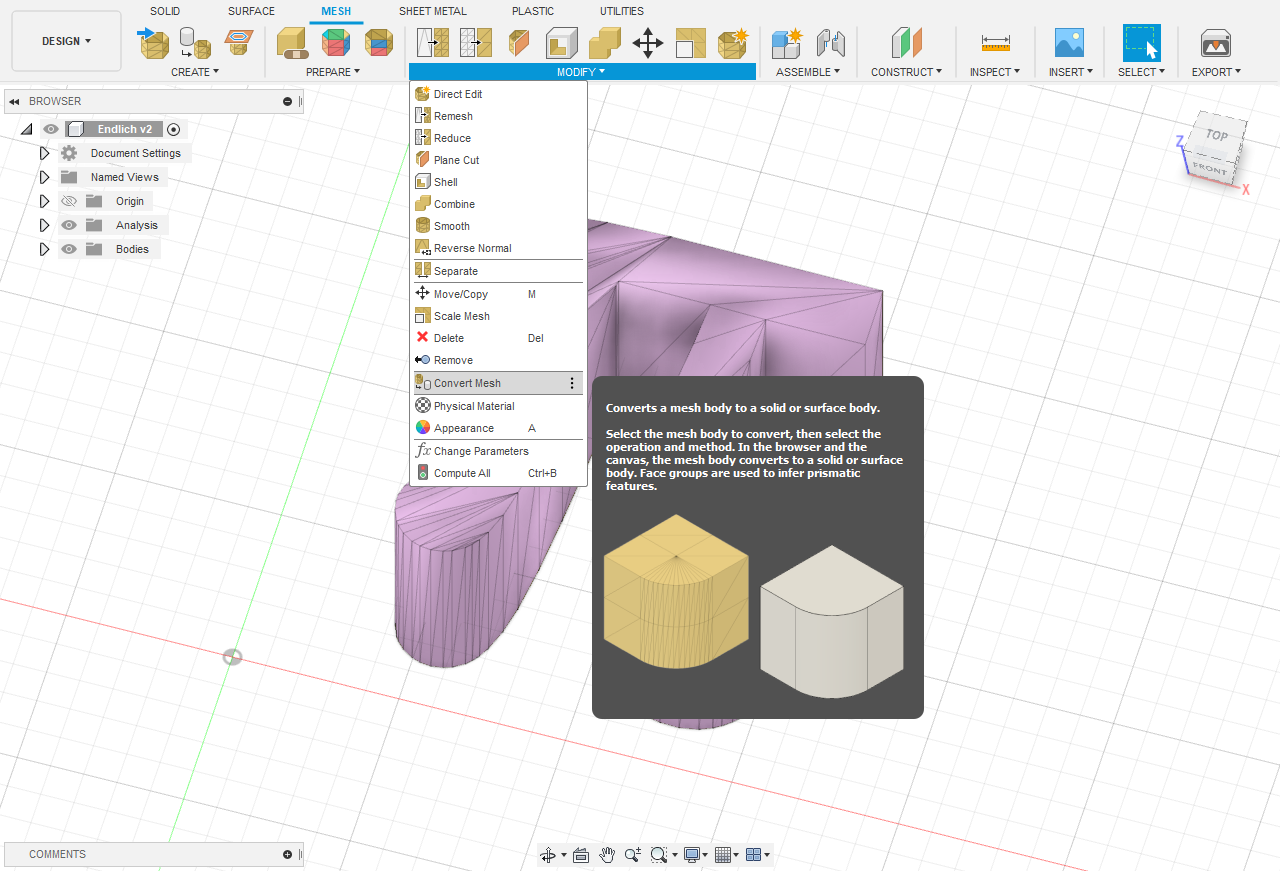Open the PREPARE dropdown menu
1280x871 pixels.
pyautogui.click(x=333, y=72)
